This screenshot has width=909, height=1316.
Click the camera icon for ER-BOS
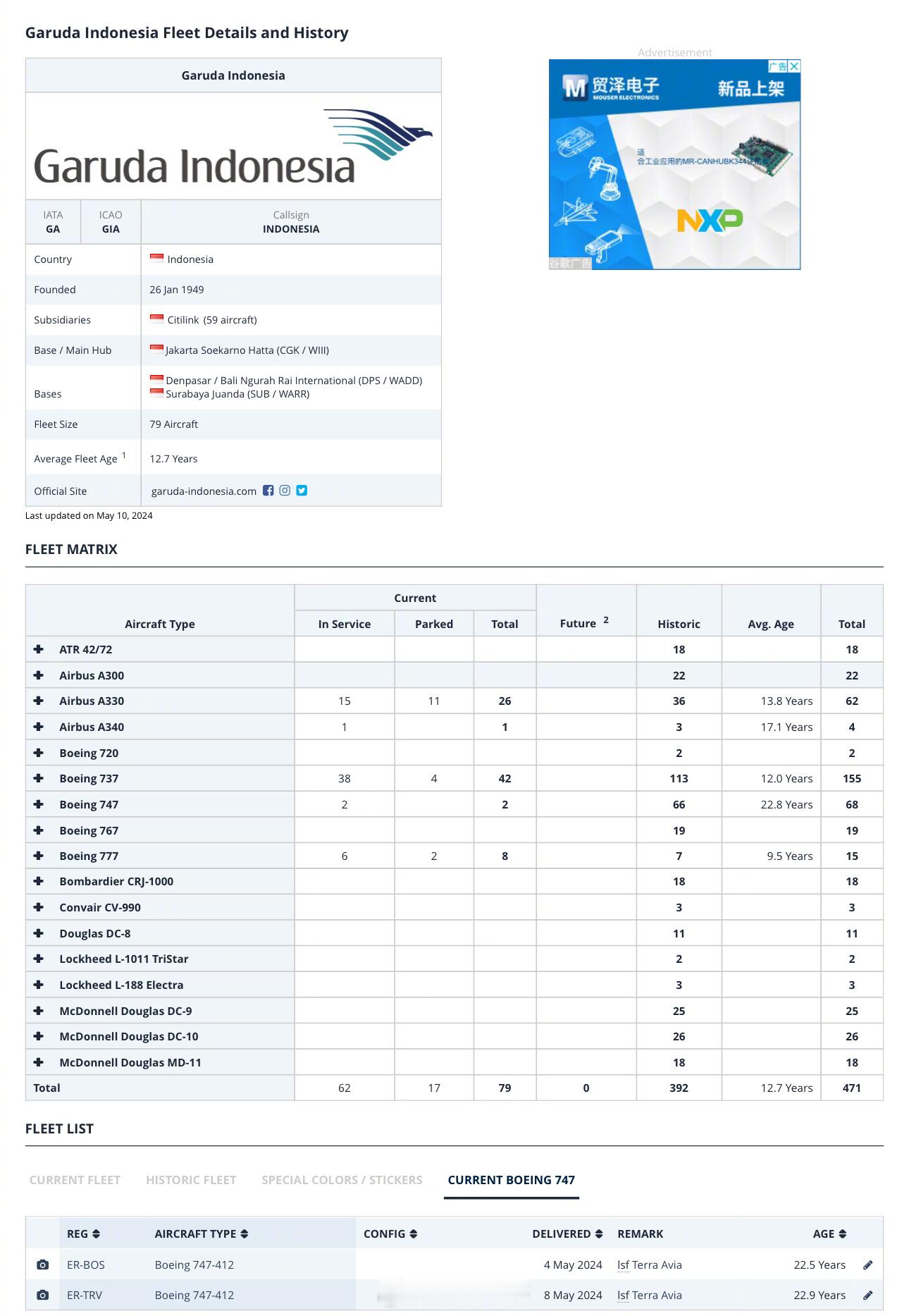click(x=43, y=1265)
